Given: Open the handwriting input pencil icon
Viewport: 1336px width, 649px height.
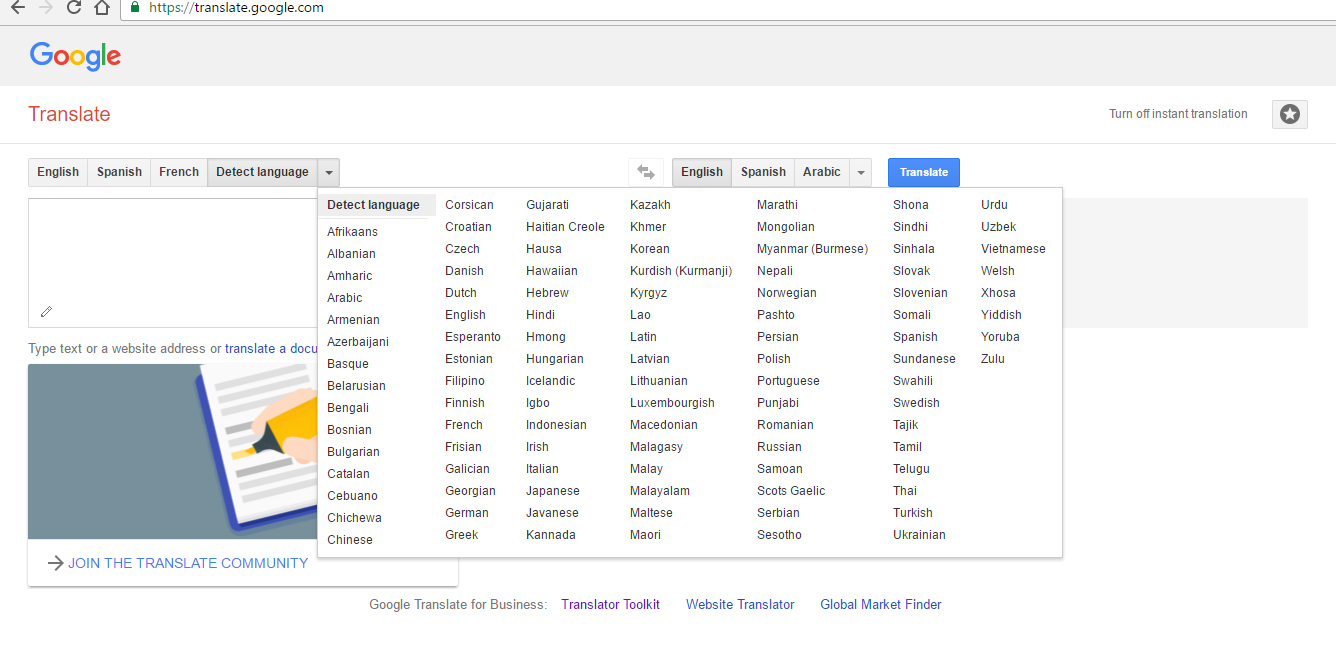Looking at the screenshot, I should (46, 311).
